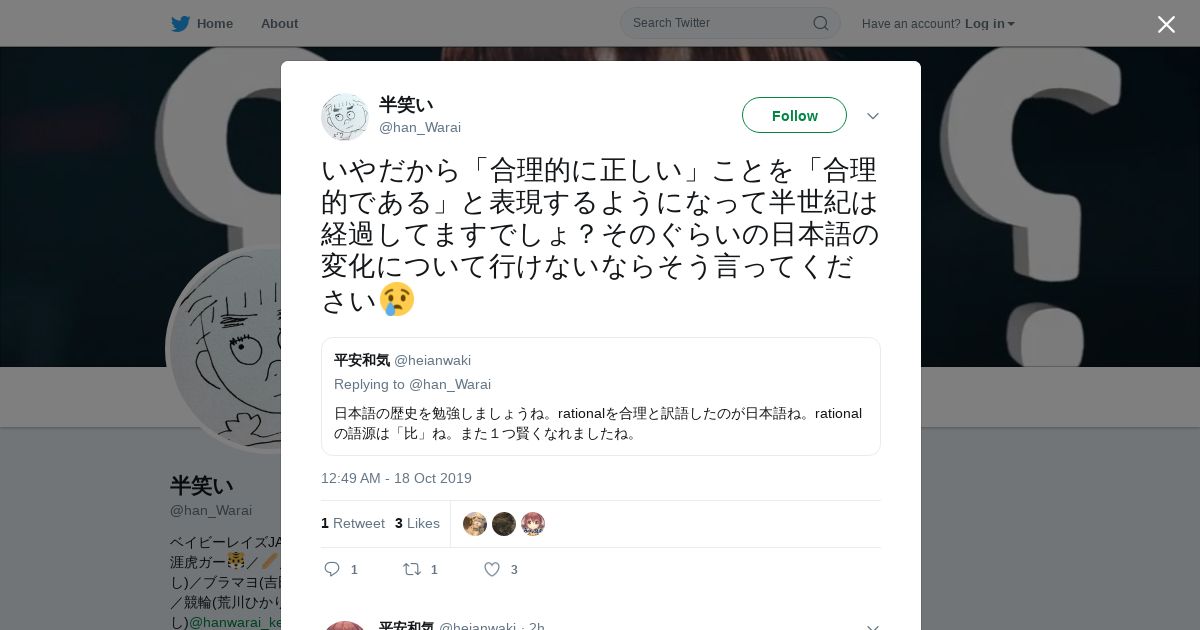The height and width of the screenshot is (630, 1200).
Task: Open the About menu item
Action: pyautogui.click(x=279, y=23)
